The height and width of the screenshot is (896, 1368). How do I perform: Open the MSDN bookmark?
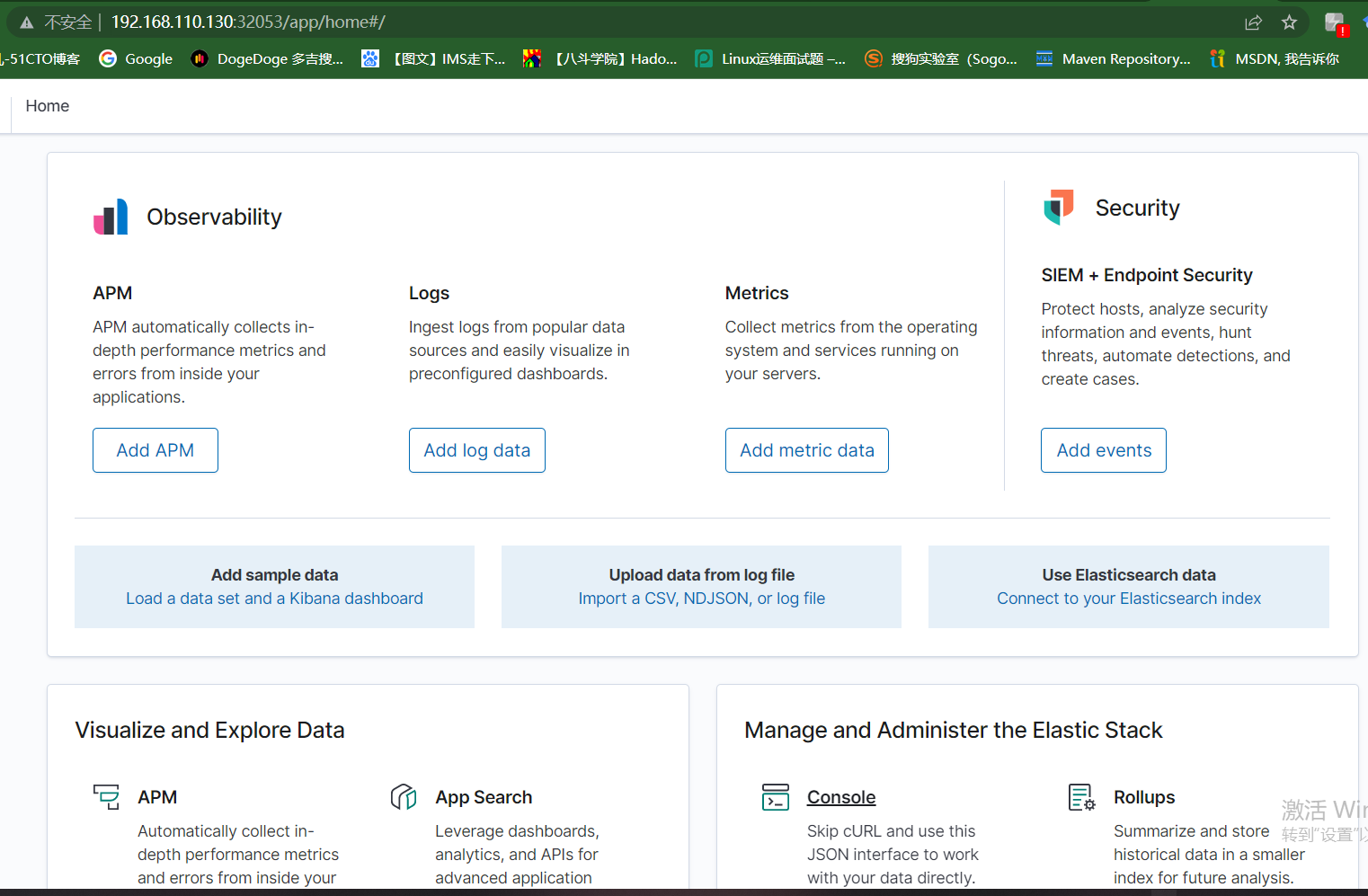tap(1275, 58)
